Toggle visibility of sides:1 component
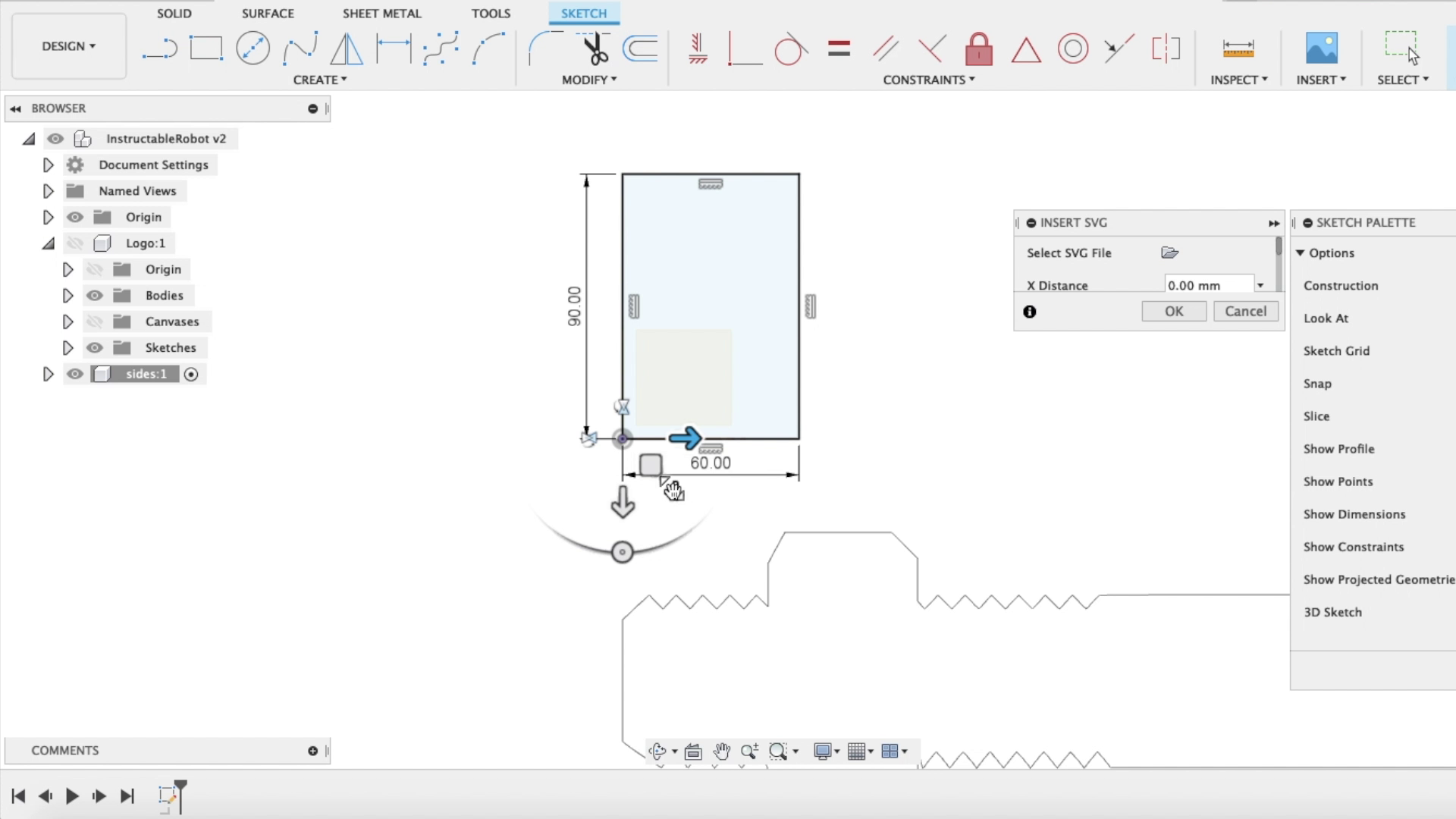1456x819 pixels. tap(74, 374)
